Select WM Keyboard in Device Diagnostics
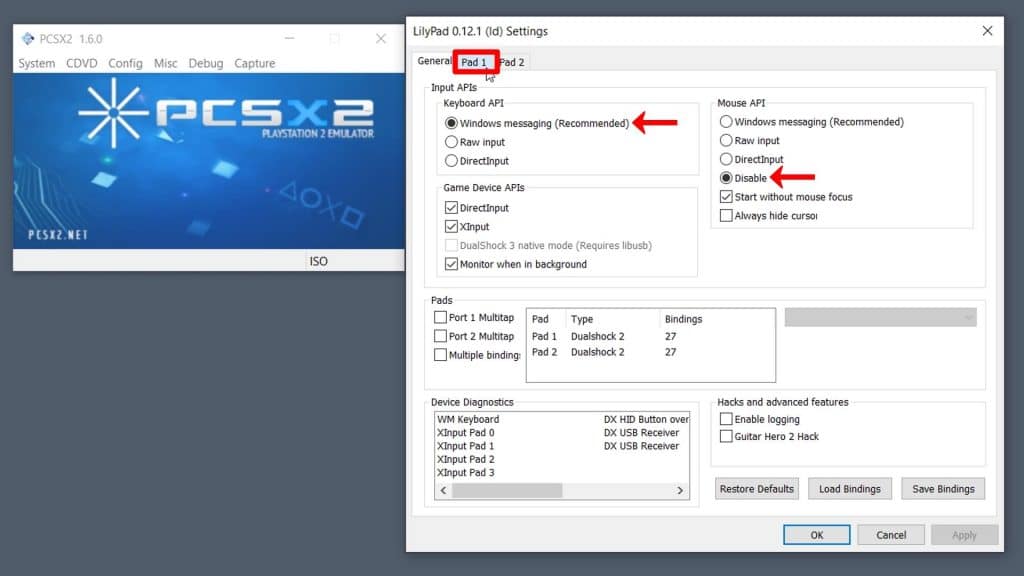The height and width of the screenshot is (576, 1024). point(468,419)
